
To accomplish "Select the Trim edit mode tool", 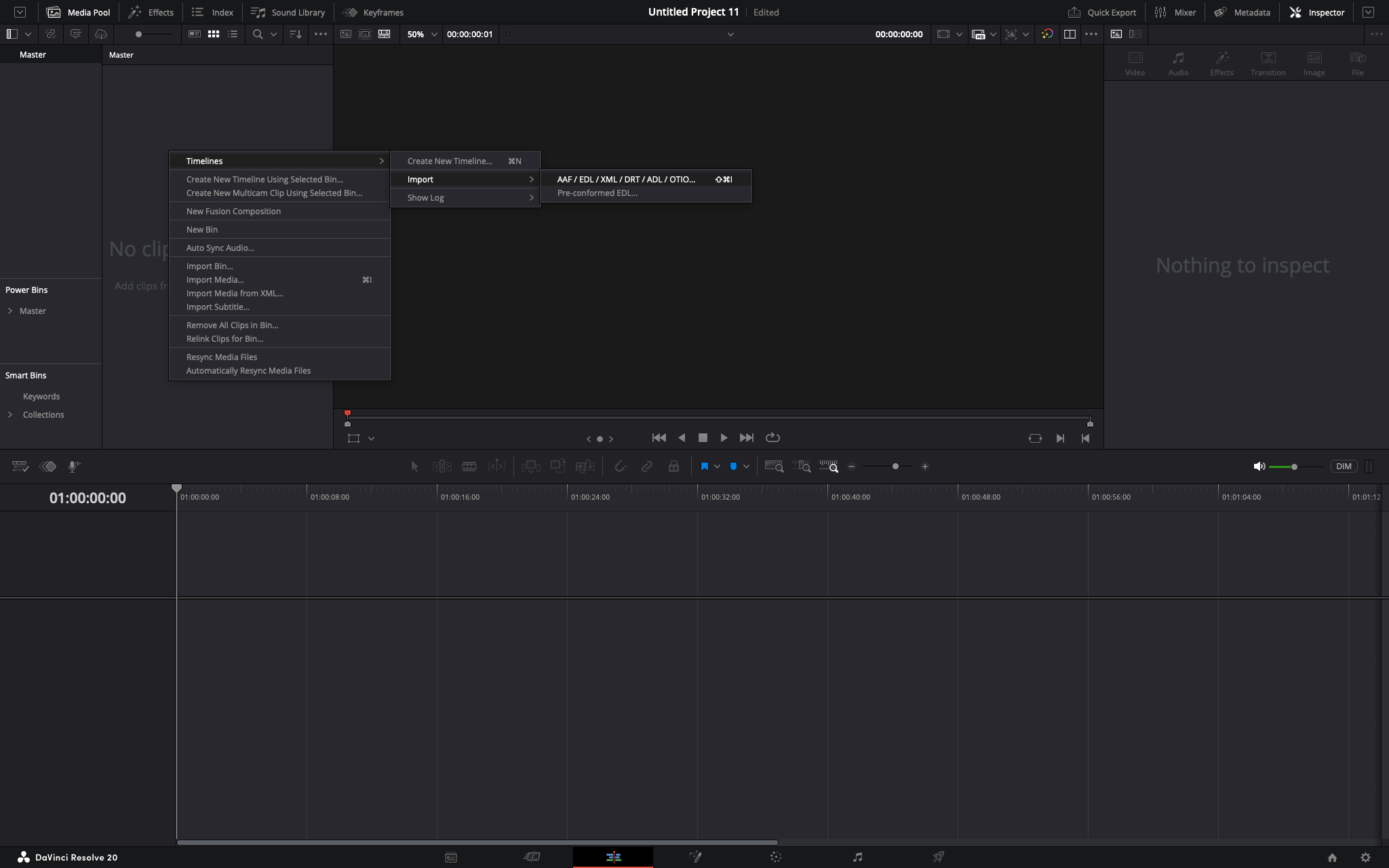I will pos(442,467).
